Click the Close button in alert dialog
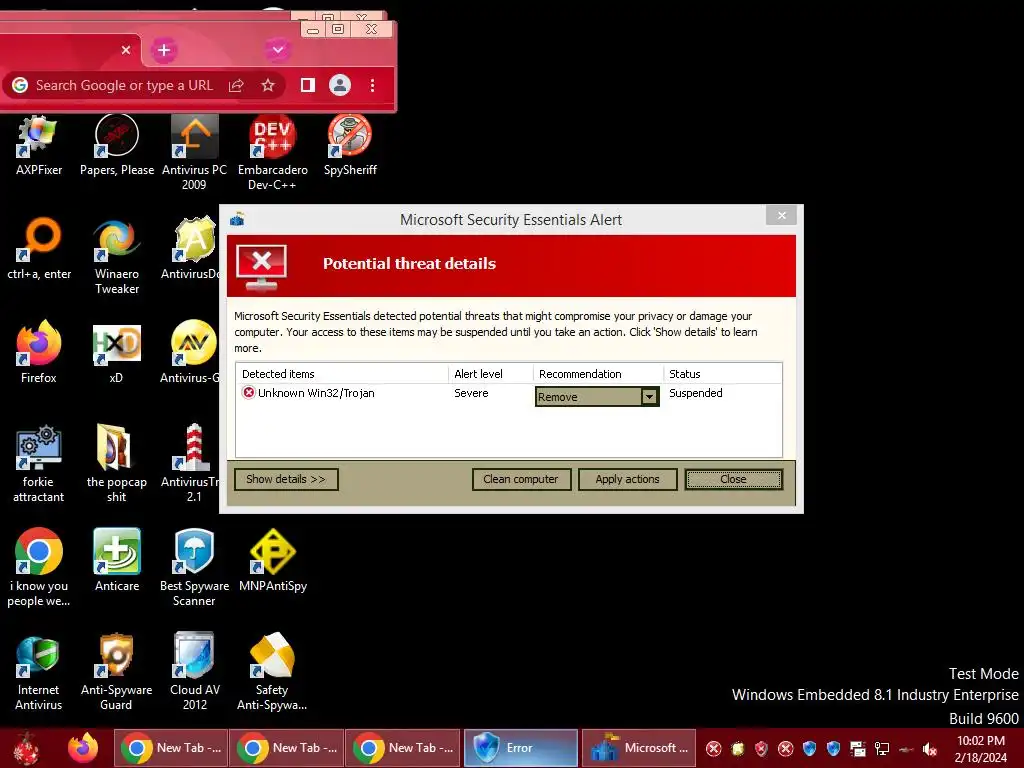 (x=733, y=479)
